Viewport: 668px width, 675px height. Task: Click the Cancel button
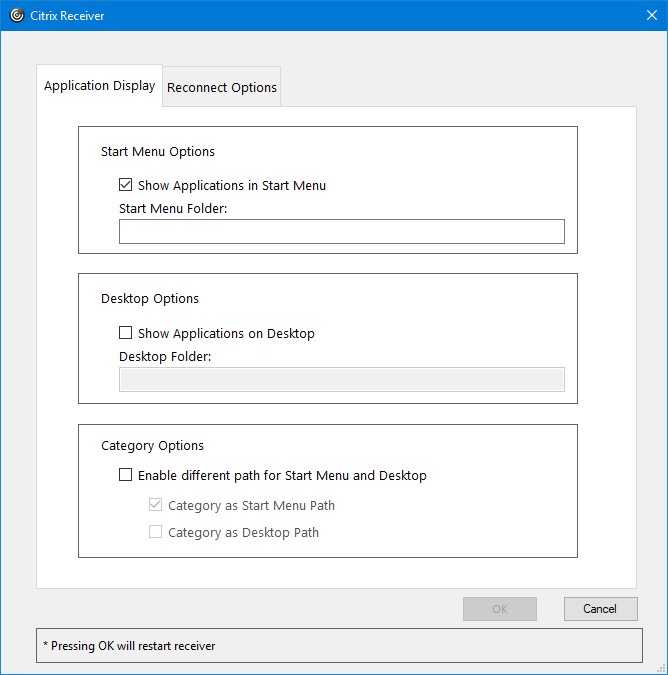(600, 609)
